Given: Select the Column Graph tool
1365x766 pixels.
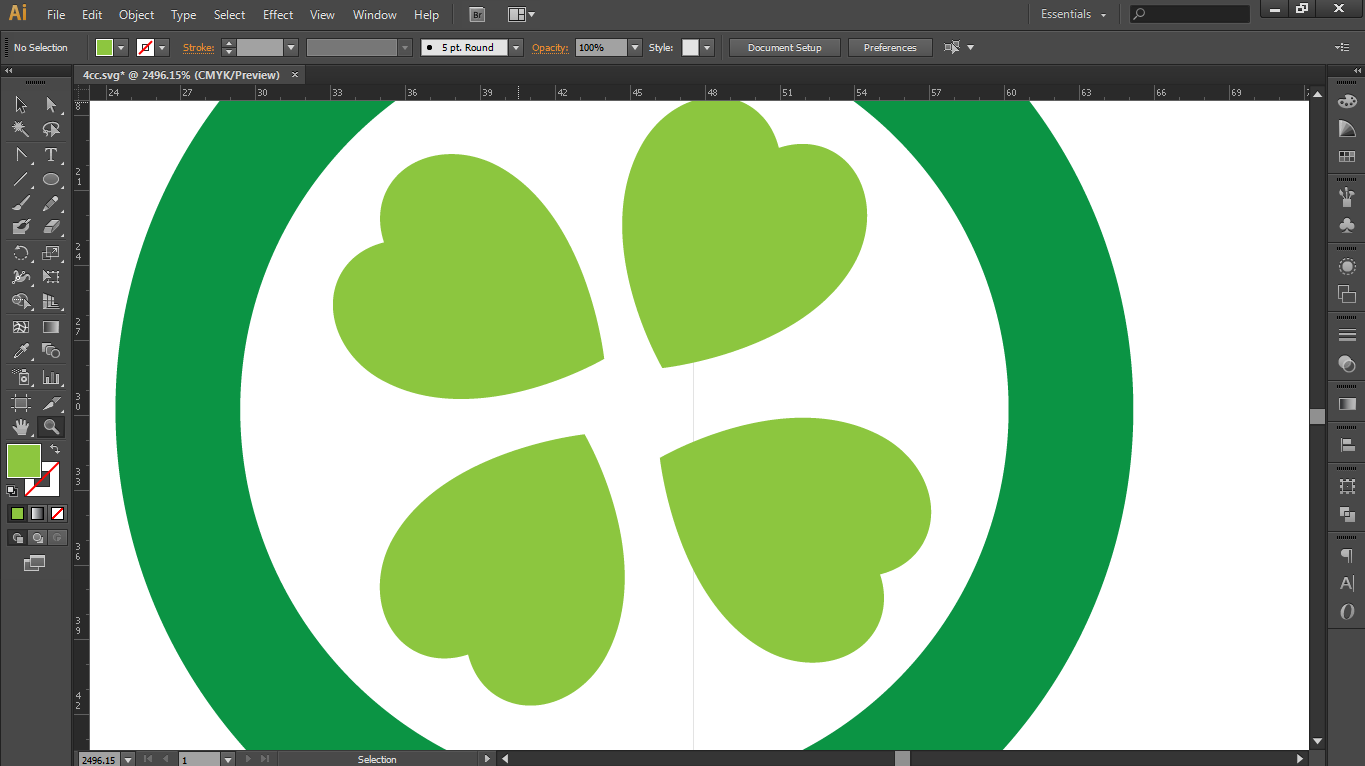Looking at the screenshot, I should (51, 377).
